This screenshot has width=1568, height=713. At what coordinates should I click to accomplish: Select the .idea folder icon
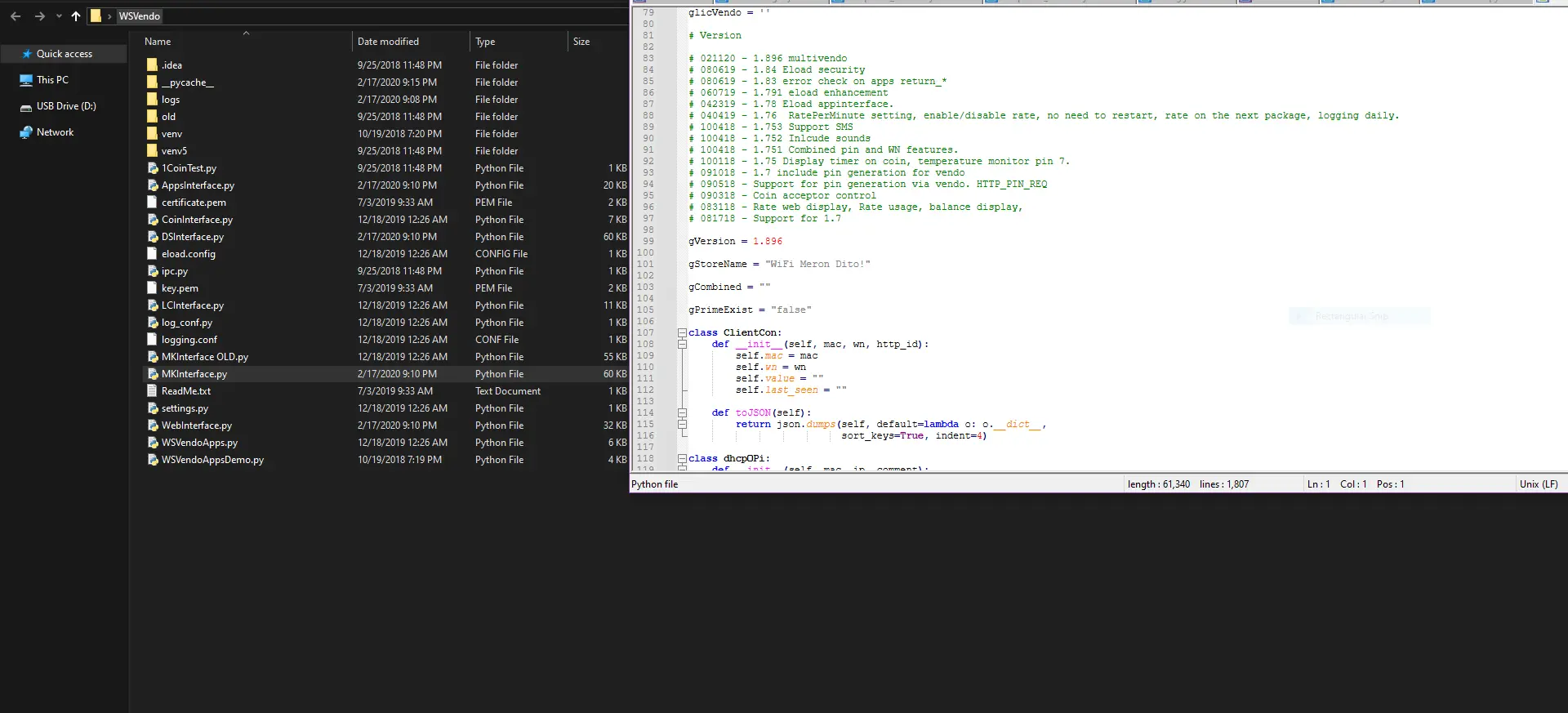click(152, 65)
